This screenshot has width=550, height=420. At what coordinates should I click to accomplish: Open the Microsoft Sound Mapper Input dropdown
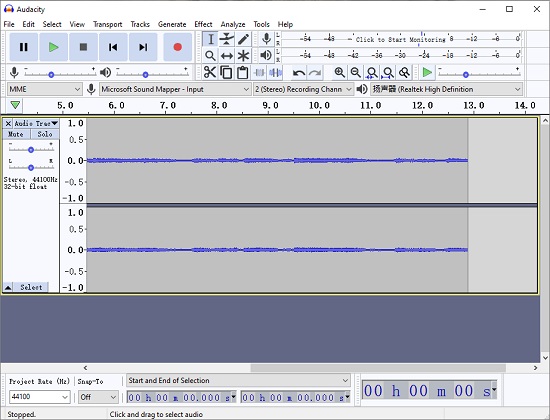click(x=175, y=89)
